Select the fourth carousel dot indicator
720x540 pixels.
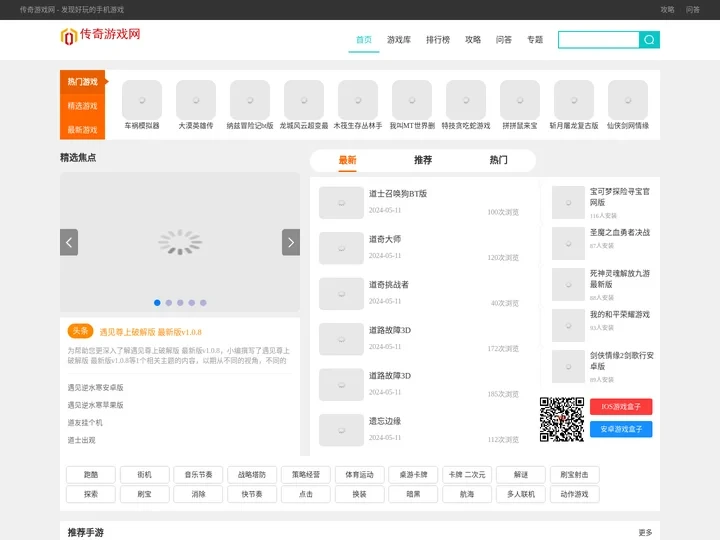point(191,303)
